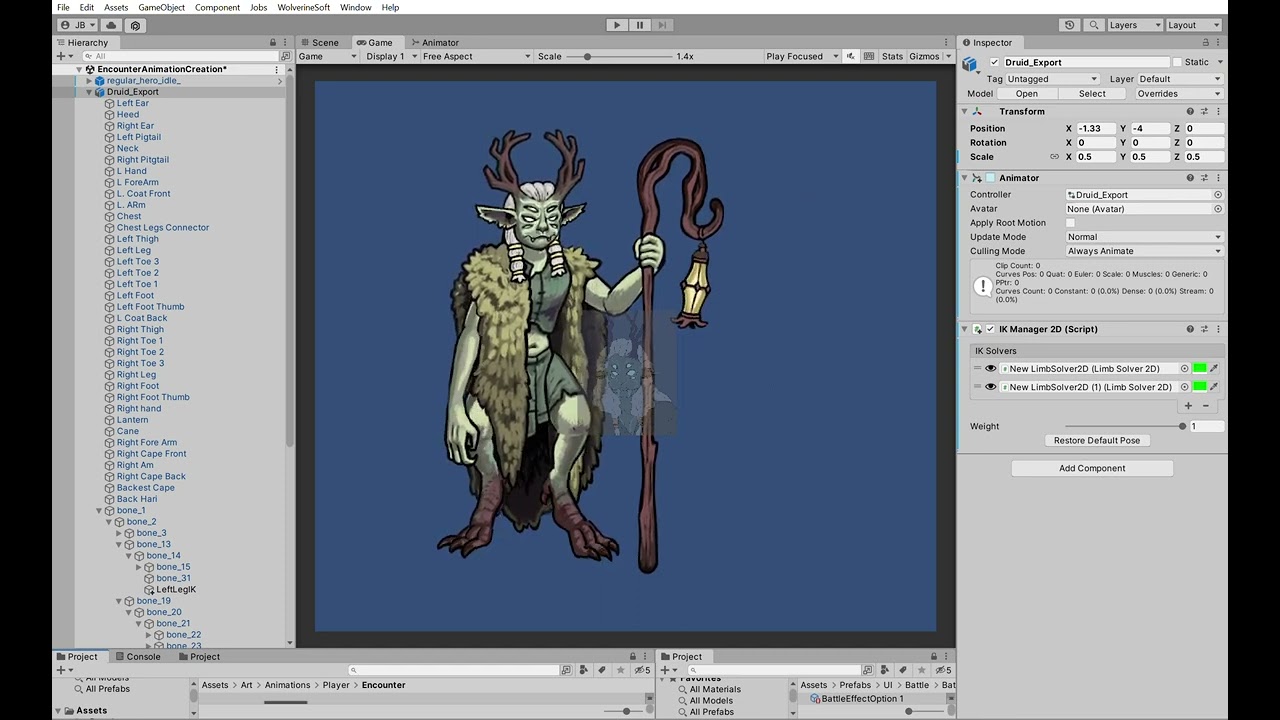
Task: Toggle the Druid_Export active checkbox
Action: pos(994,62)
